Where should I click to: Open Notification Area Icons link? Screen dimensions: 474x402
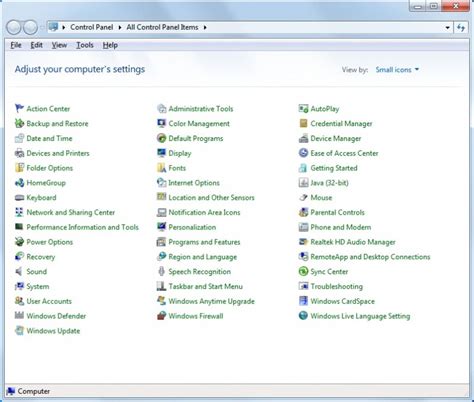[204, 212]
